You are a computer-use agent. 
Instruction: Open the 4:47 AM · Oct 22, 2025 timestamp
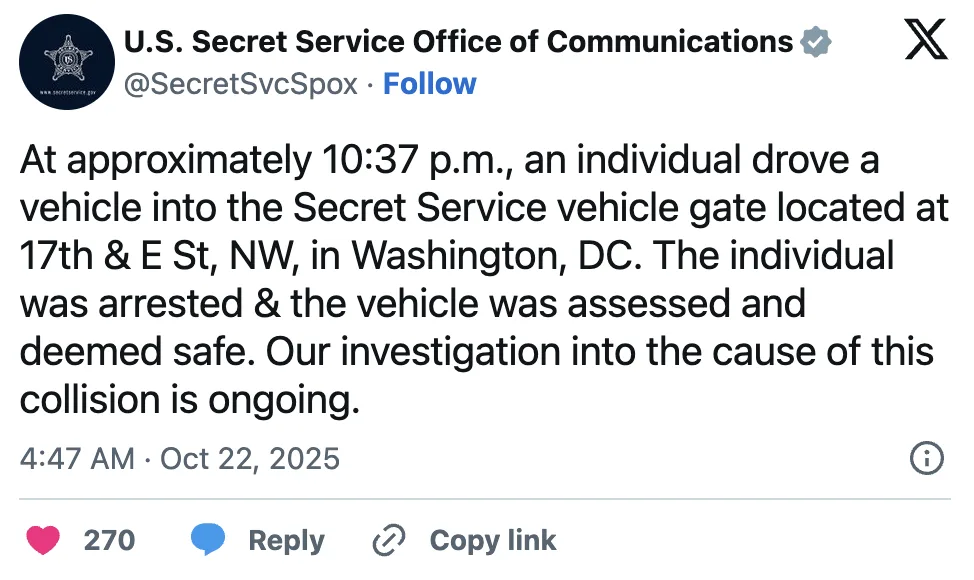(180, 459)
